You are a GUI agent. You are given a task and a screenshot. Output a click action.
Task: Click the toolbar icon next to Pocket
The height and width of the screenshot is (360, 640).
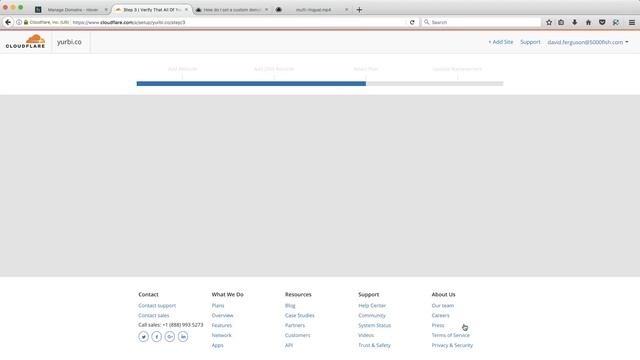pyautogui.click(x=616, y=22)
